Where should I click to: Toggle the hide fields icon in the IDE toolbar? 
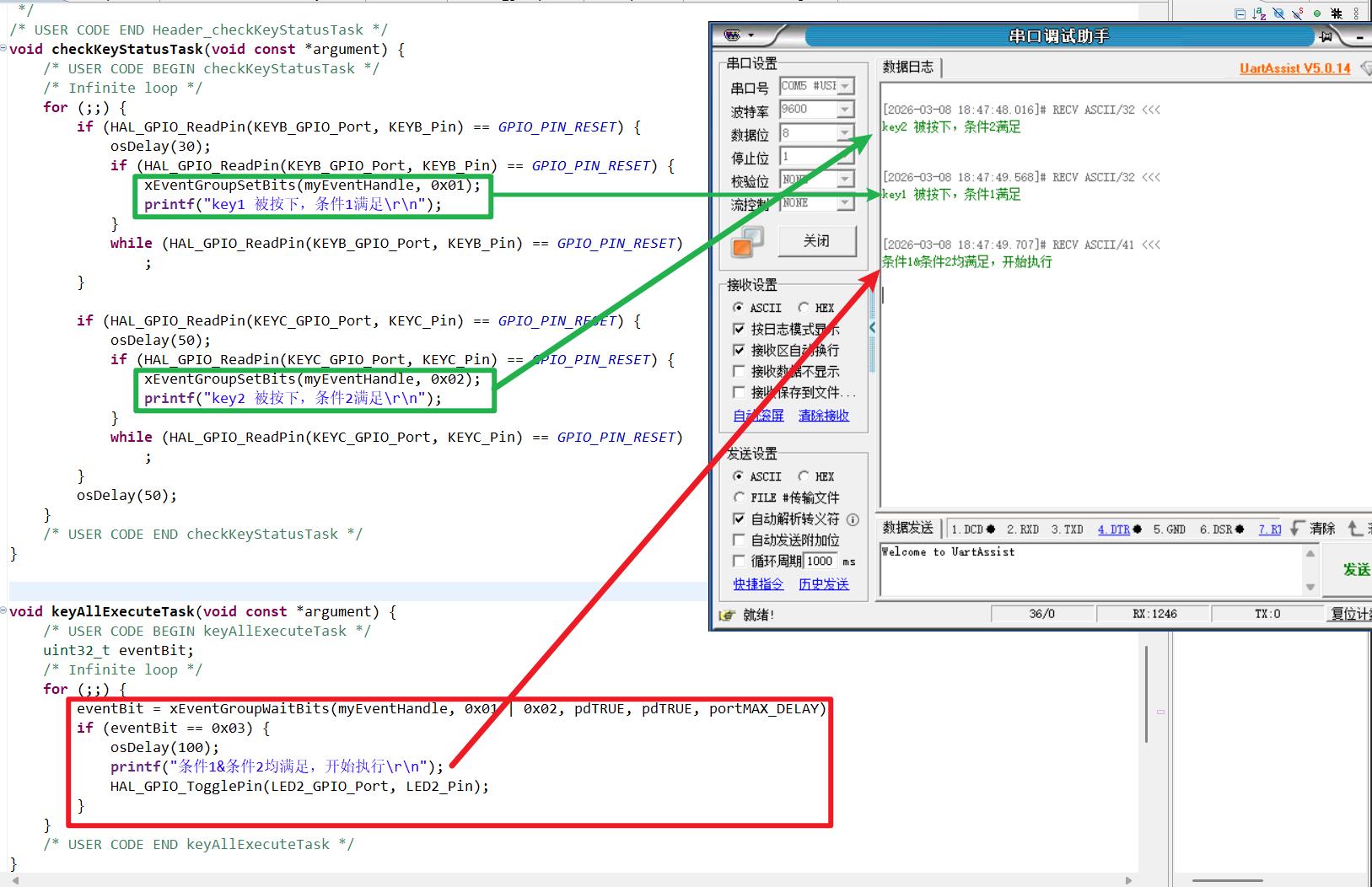pos(1278,13)
